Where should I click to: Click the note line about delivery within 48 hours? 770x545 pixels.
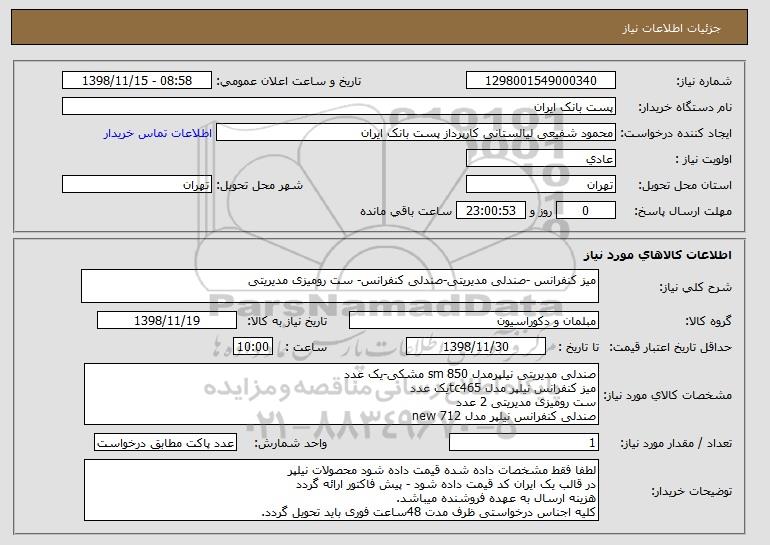pyautogui.click(x=429, y=512)
